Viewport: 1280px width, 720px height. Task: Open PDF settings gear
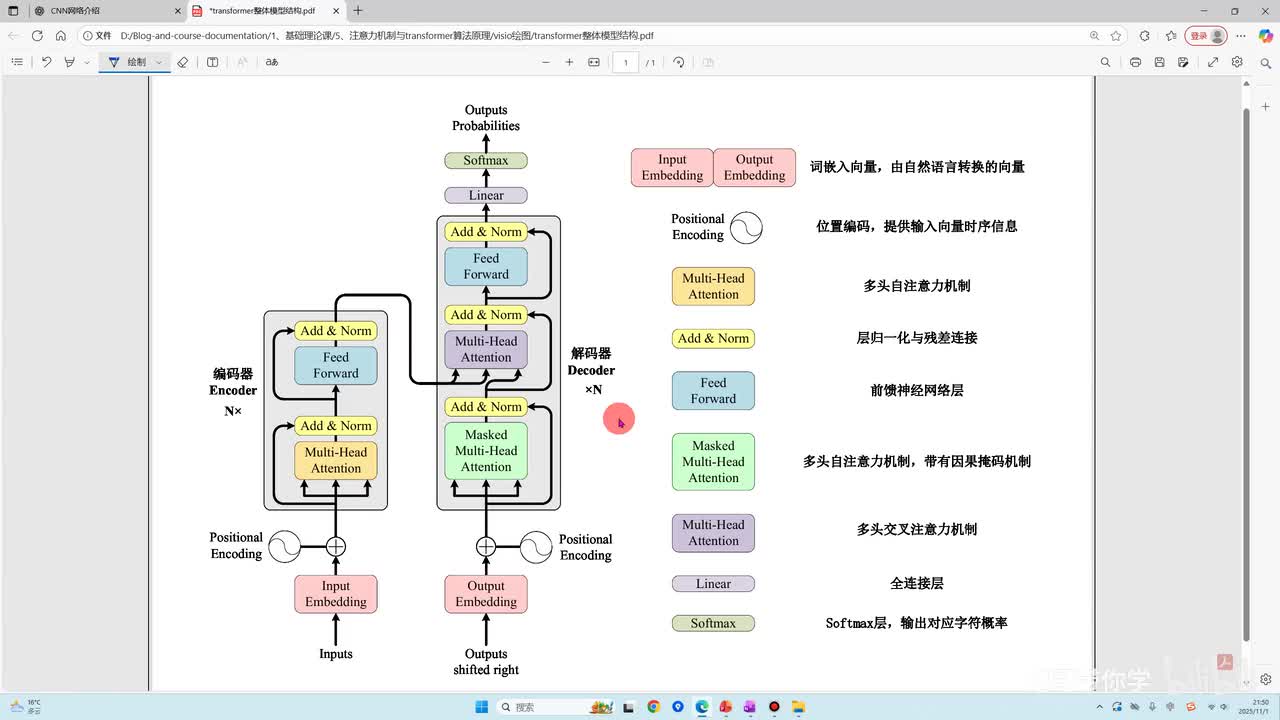[1237, 62]
